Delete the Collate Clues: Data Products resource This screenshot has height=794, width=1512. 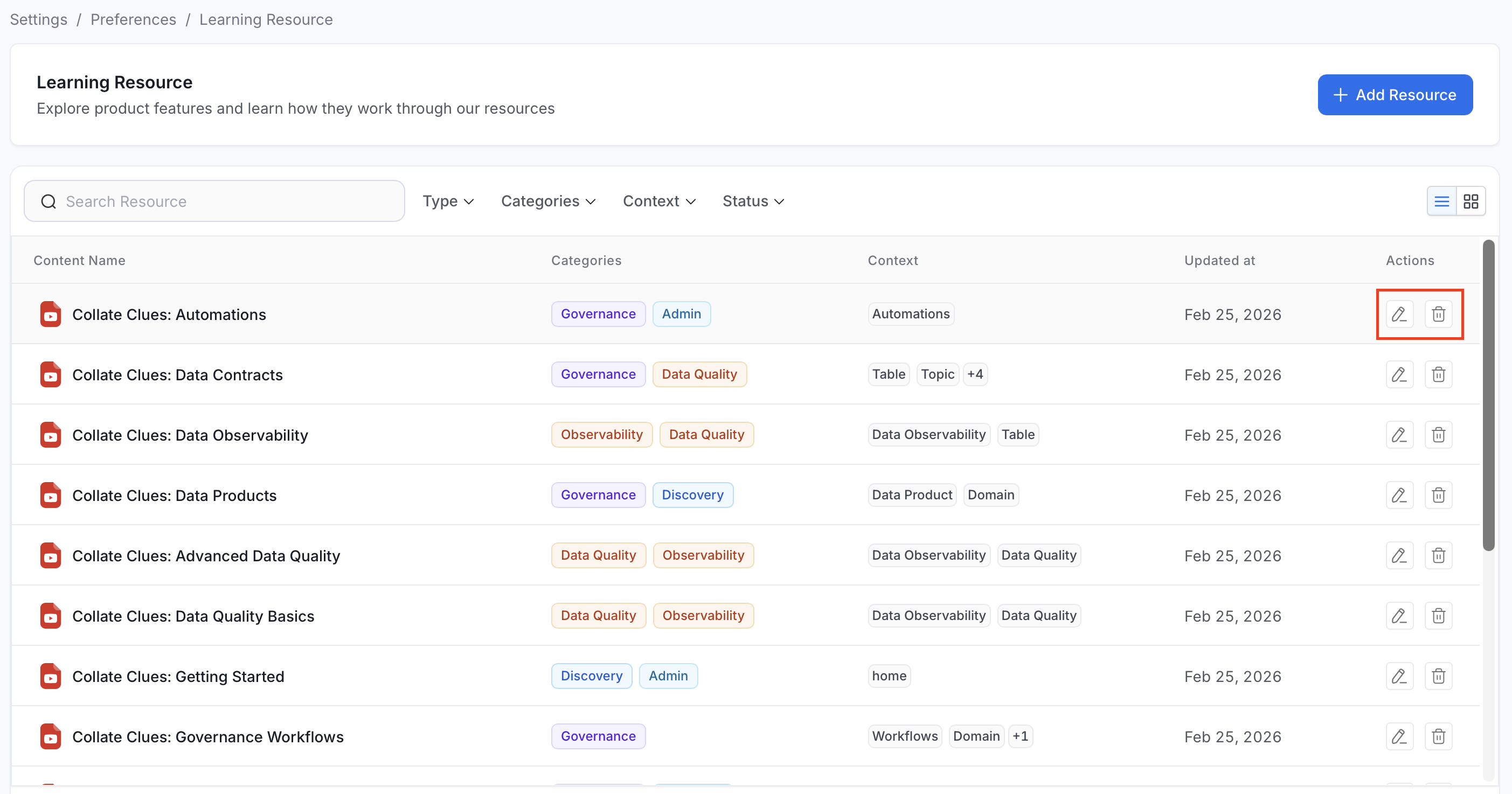pos(1438,495)
